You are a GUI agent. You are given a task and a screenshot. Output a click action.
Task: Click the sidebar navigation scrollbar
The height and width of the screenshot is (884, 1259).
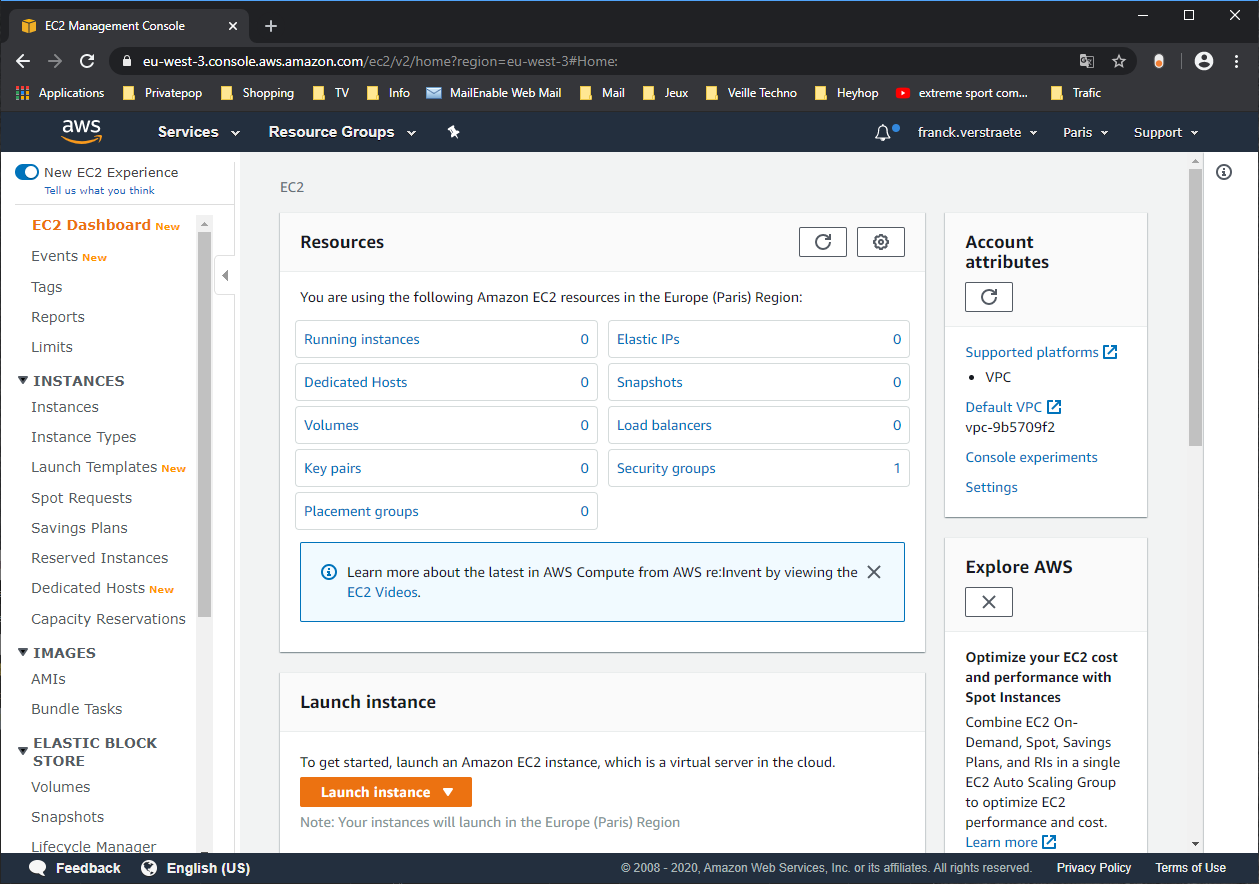coord(204,424)
